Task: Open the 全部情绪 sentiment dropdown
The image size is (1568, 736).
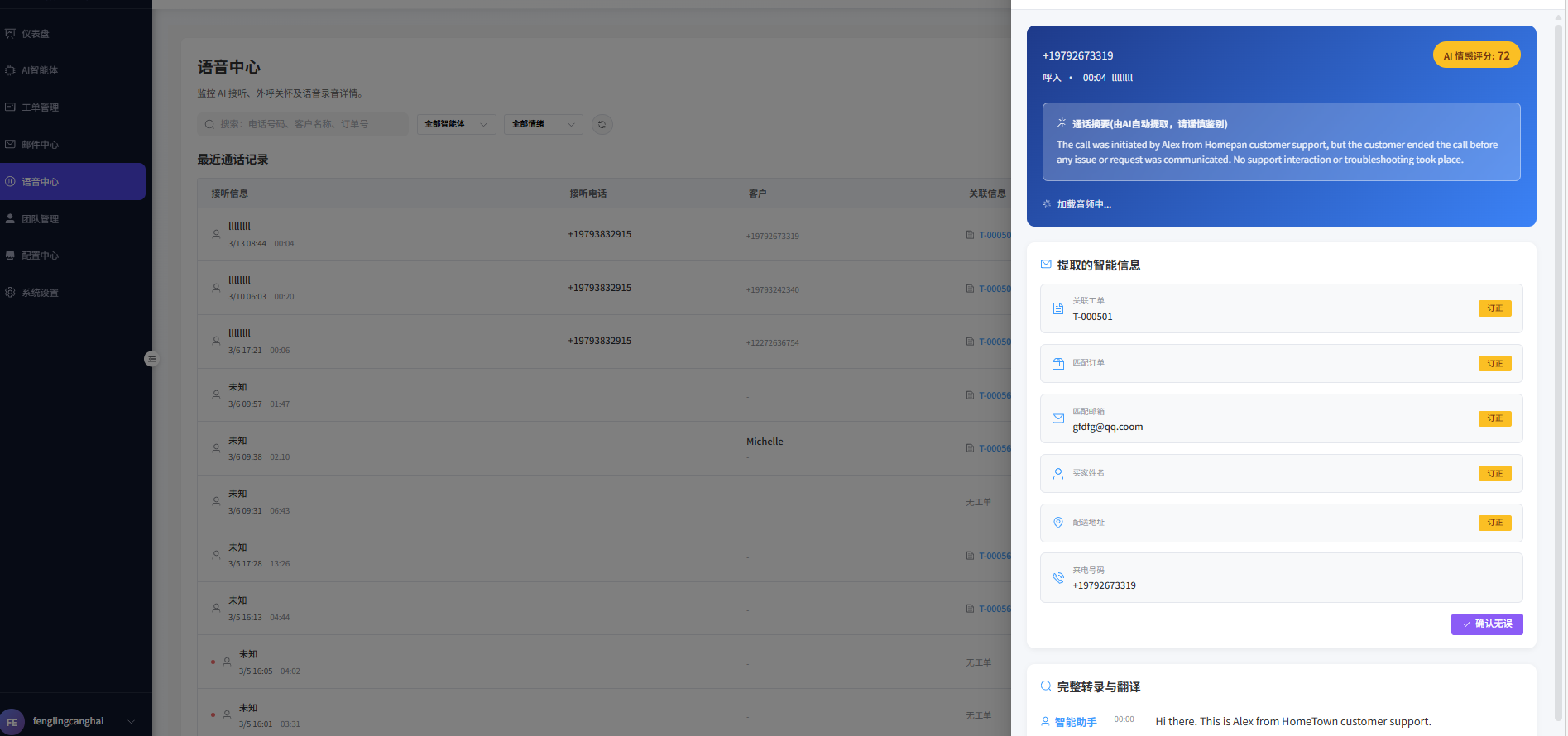Action: (543, 124)
